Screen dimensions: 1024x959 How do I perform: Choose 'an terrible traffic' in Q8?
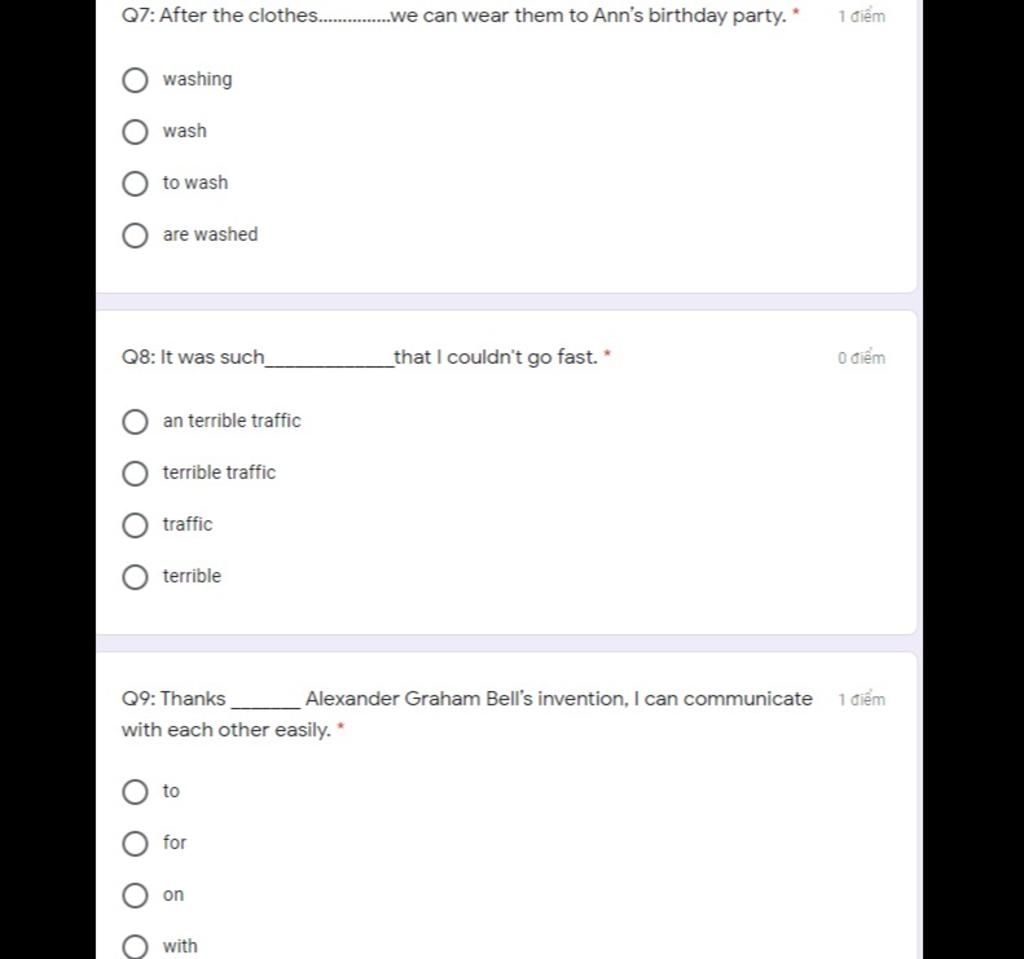[x=135, y=422]
